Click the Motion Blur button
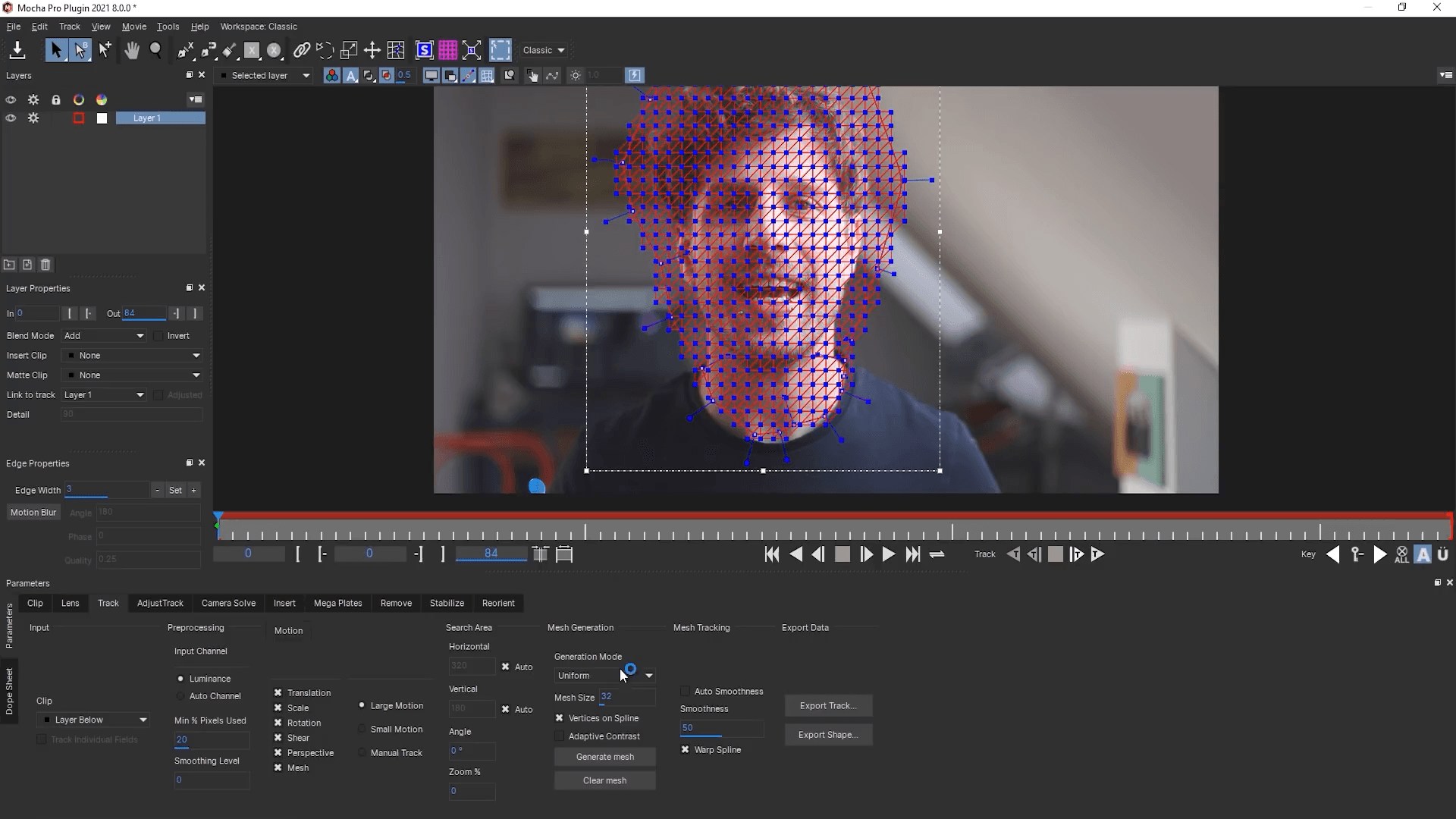 pyautogui.click(x=33, y=513)
